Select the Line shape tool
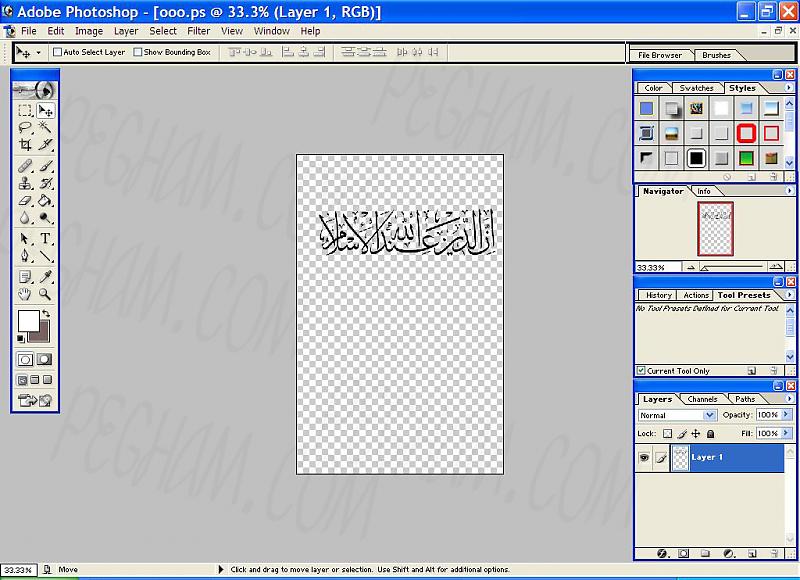Screen dimensions: 800x580 pyautogui.click(x=45, y=256)
